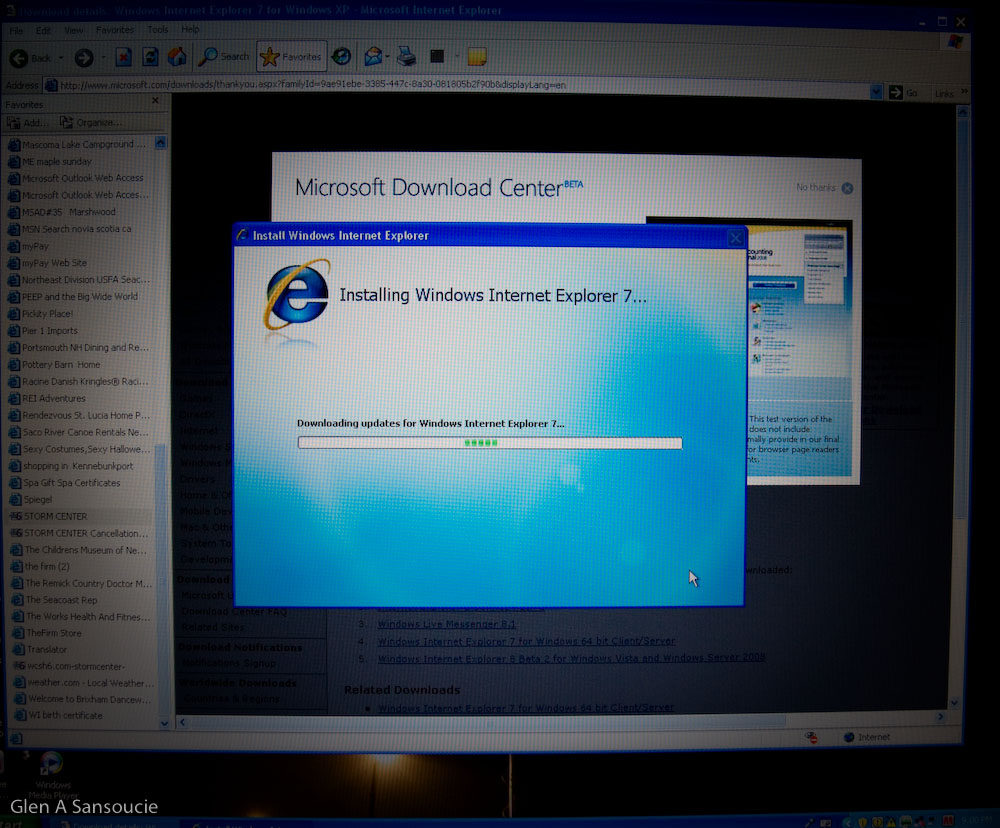
Task: Open the Search magnifier toolbar button
Action: [223, 57]
